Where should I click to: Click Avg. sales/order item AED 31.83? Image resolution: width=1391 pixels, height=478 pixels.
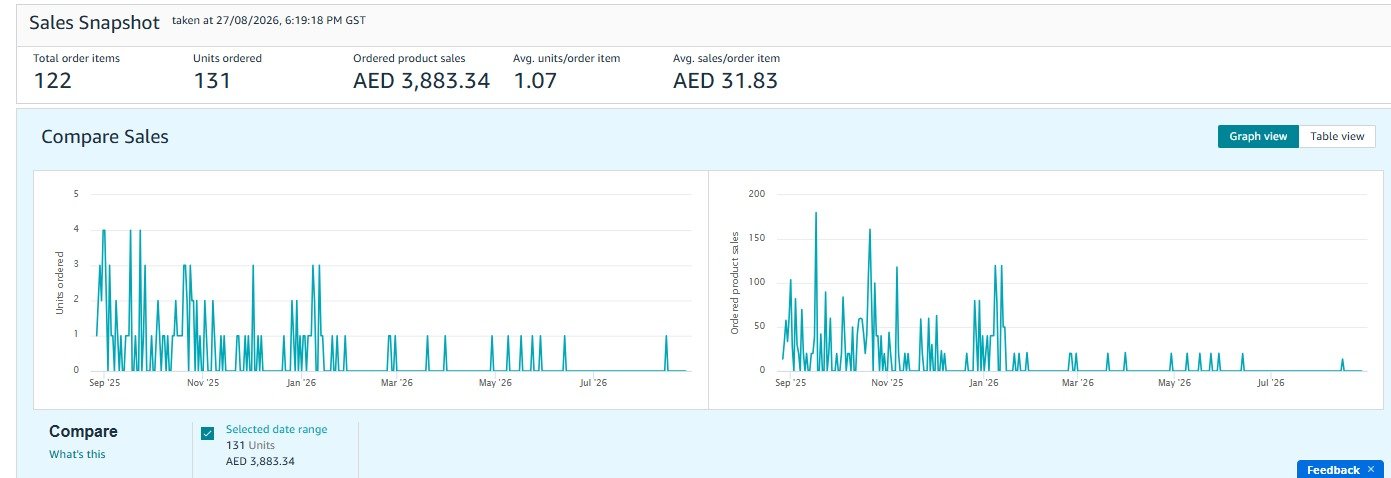point(725,81)
